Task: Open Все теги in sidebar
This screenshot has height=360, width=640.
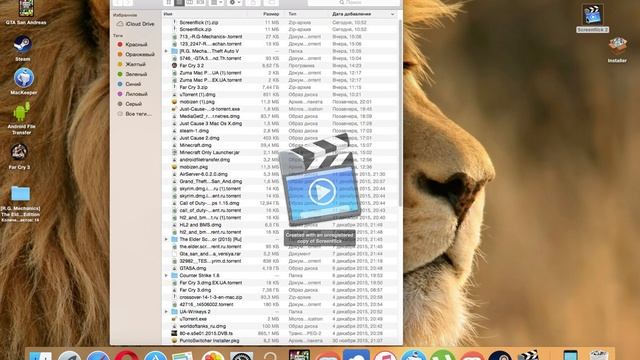Action: (x=134, y=114)
